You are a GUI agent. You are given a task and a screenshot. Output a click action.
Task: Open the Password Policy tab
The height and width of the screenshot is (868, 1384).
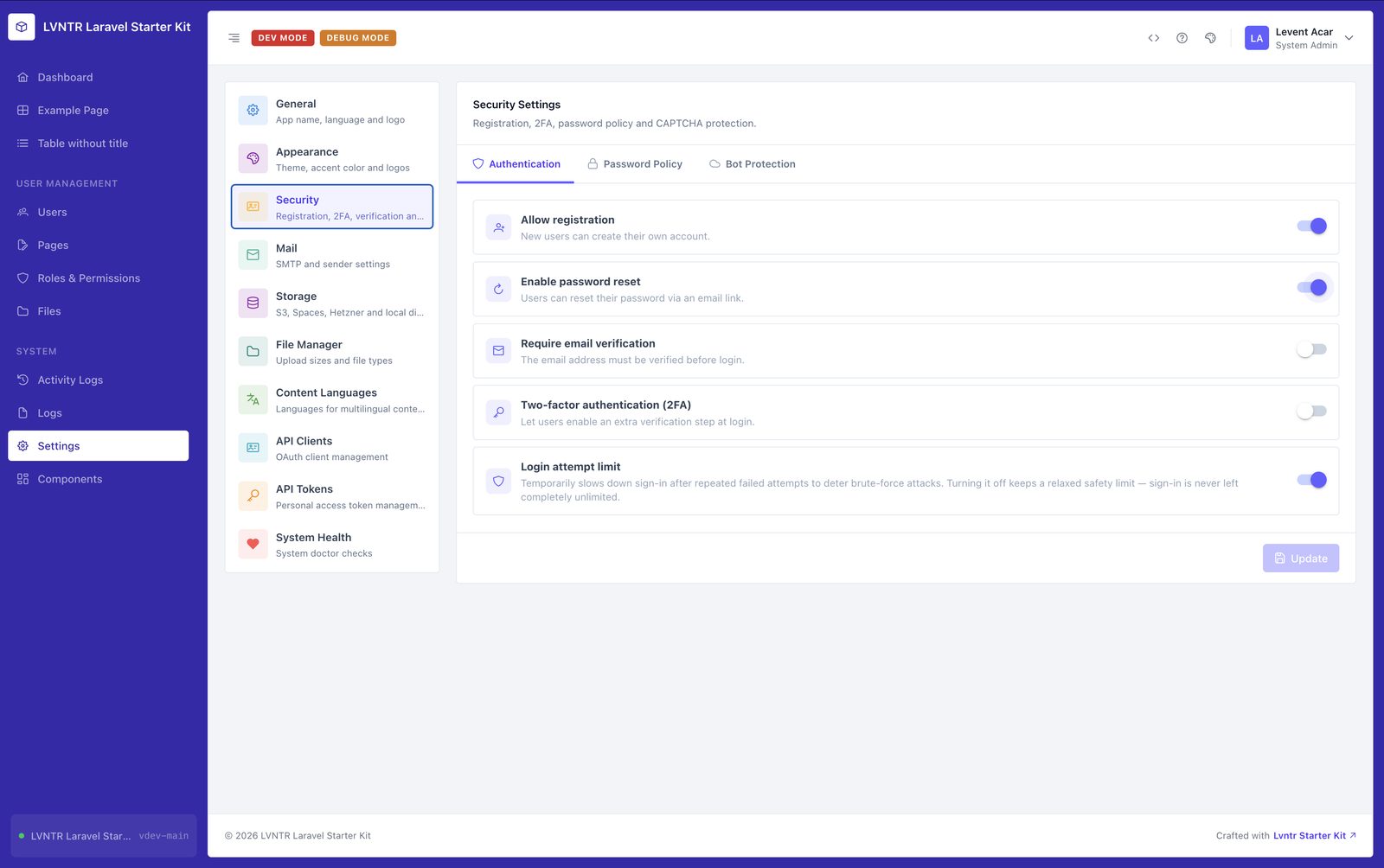tap(635, 164)
